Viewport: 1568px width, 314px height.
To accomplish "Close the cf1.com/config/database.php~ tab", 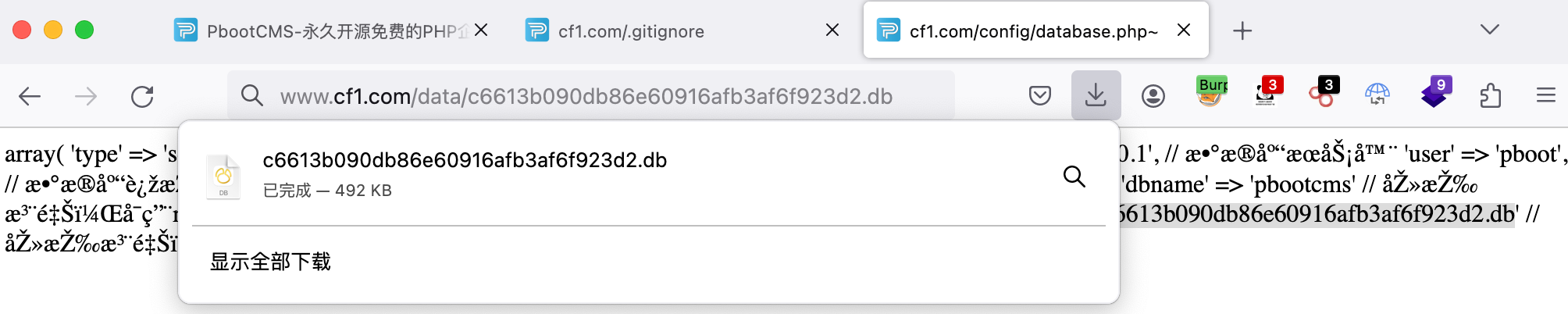I will point(1184,30).
